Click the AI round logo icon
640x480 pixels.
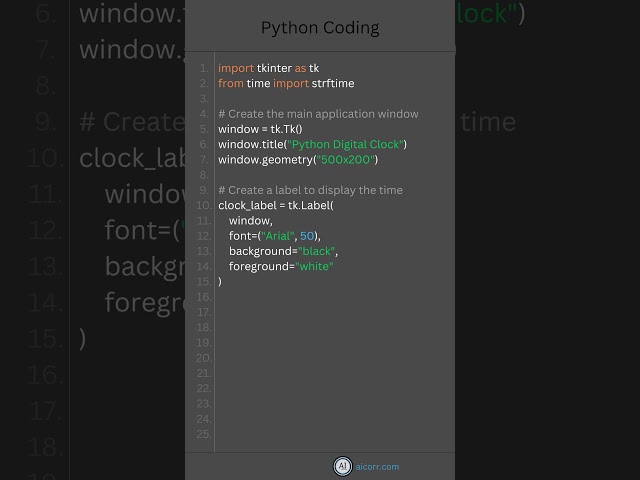(x=342, y=466)
